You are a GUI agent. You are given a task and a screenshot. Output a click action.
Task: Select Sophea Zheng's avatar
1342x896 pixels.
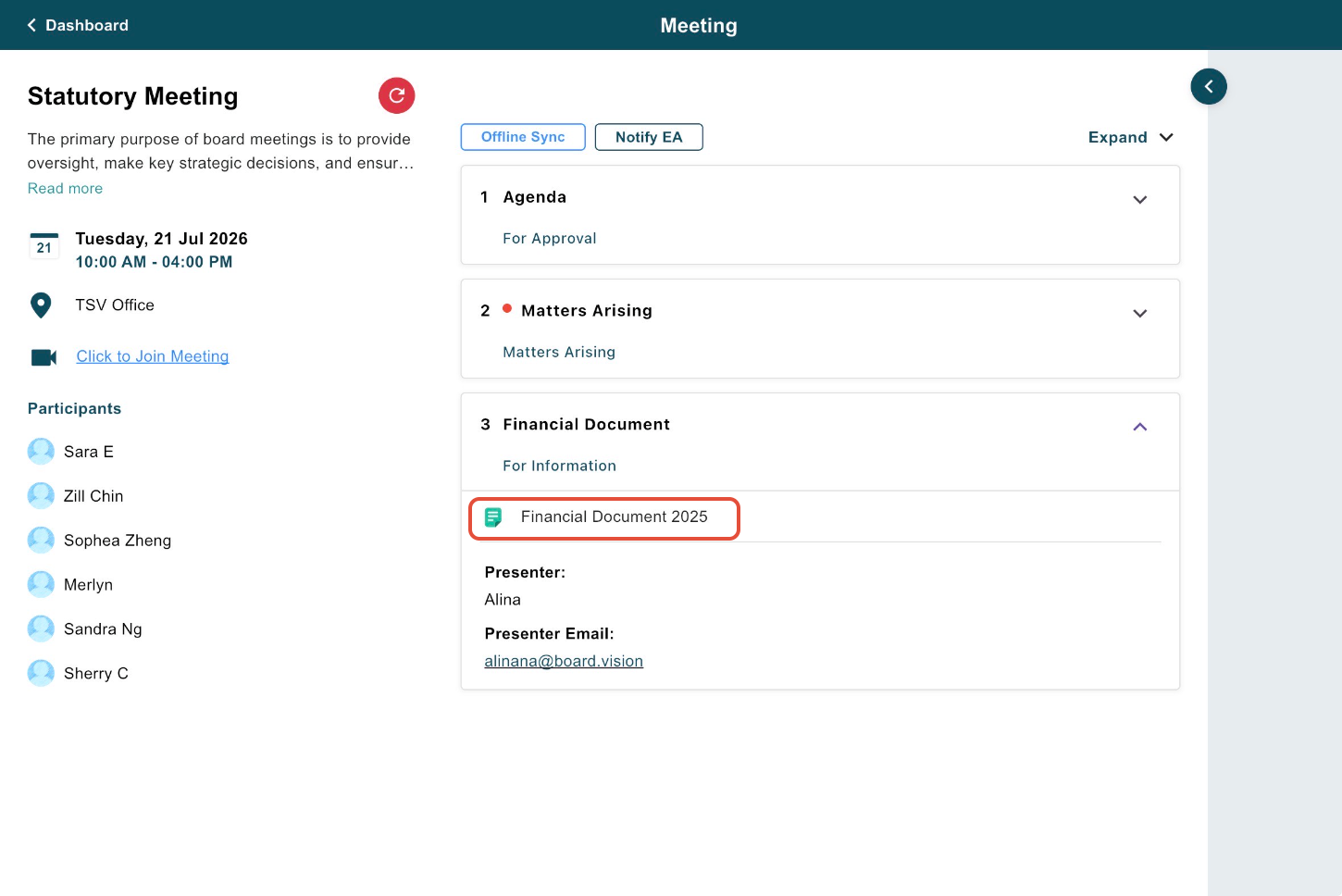click(41, 541)
